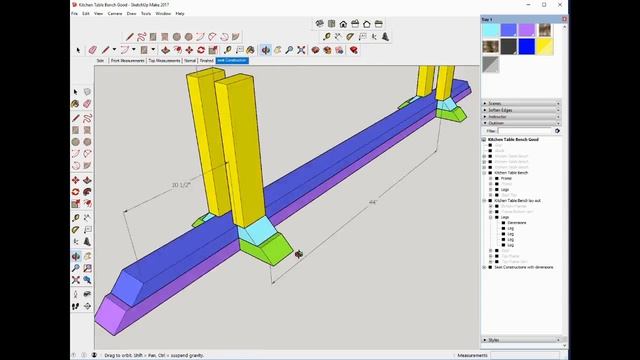The width and height of the screenshot is (640, 360).
Task: Activate the Pan hand tool in top toolbar
Action: 278,50
